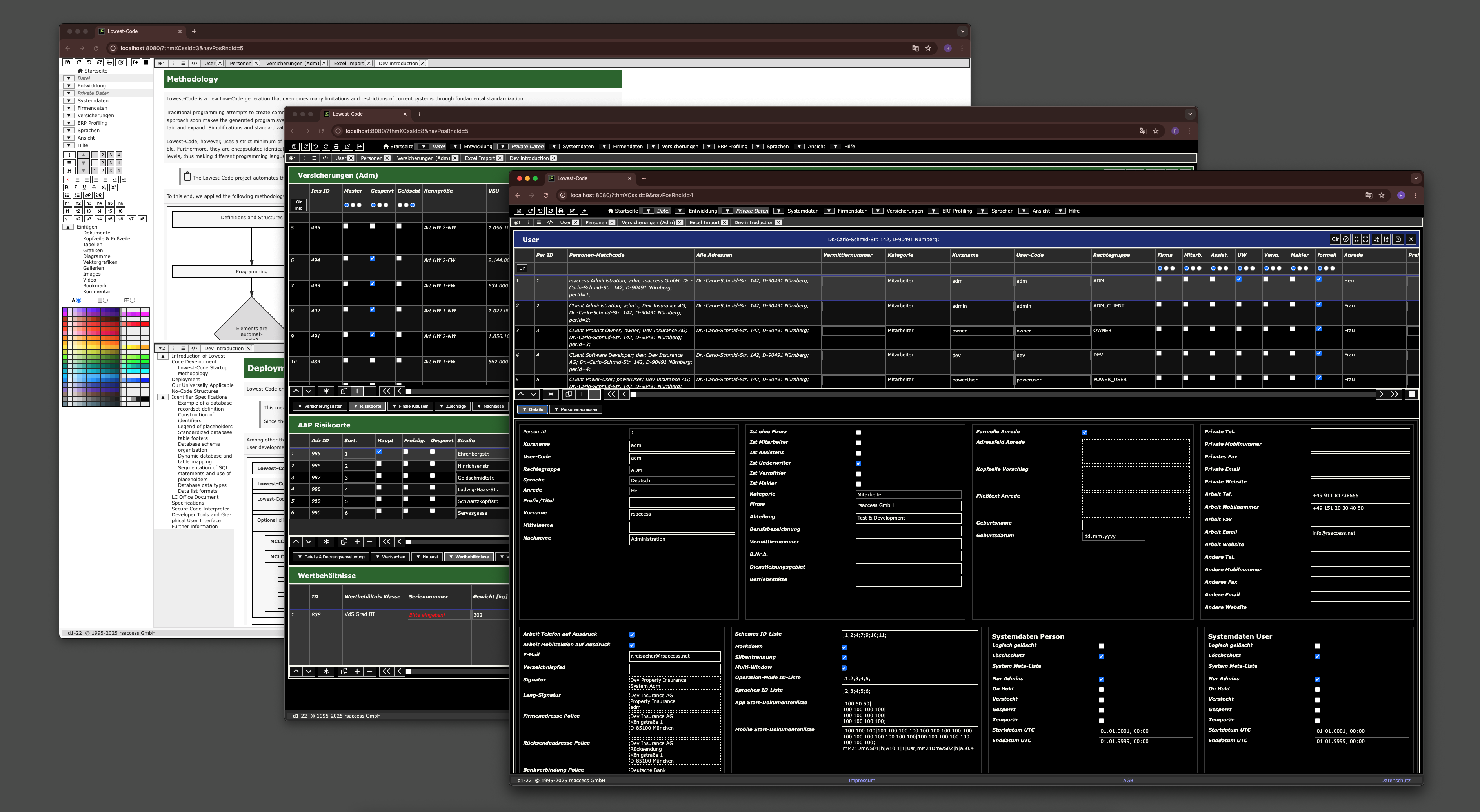Viewport: 1480px width, 812px height.
Task: Toggle Ist Underwriter checkbox in Details
Action: tap(858, 463)
